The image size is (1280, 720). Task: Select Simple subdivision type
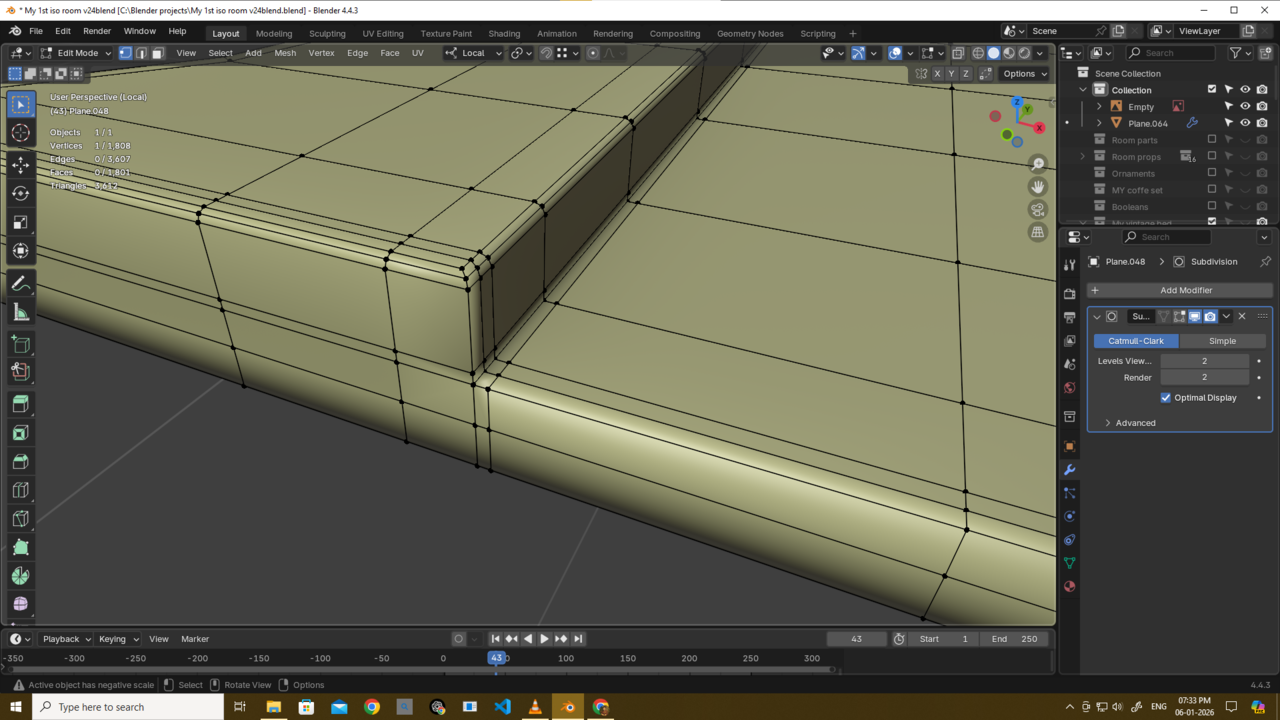[1222, 341]
